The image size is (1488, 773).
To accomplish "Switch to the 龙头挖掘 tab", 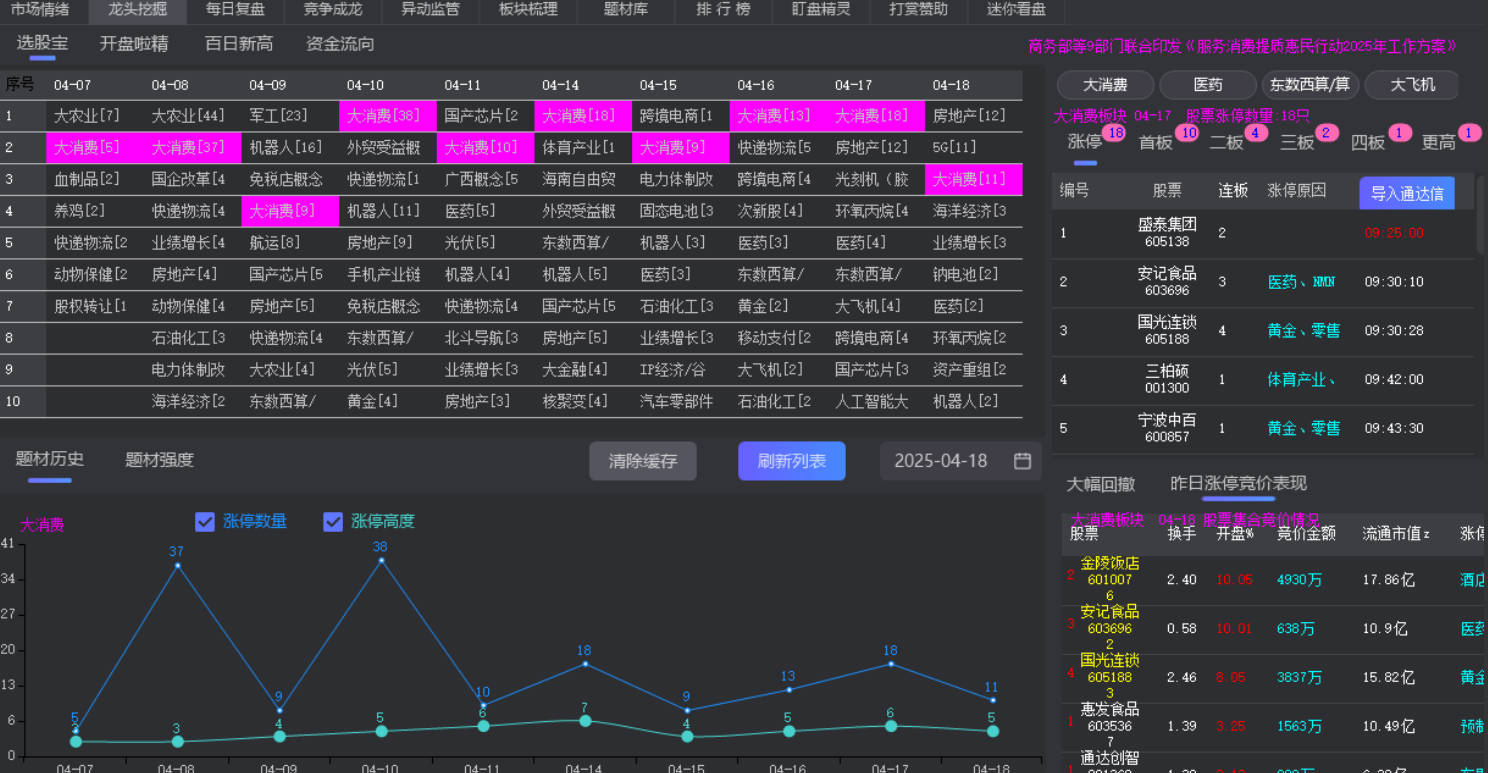I will (x=137, y=10).
